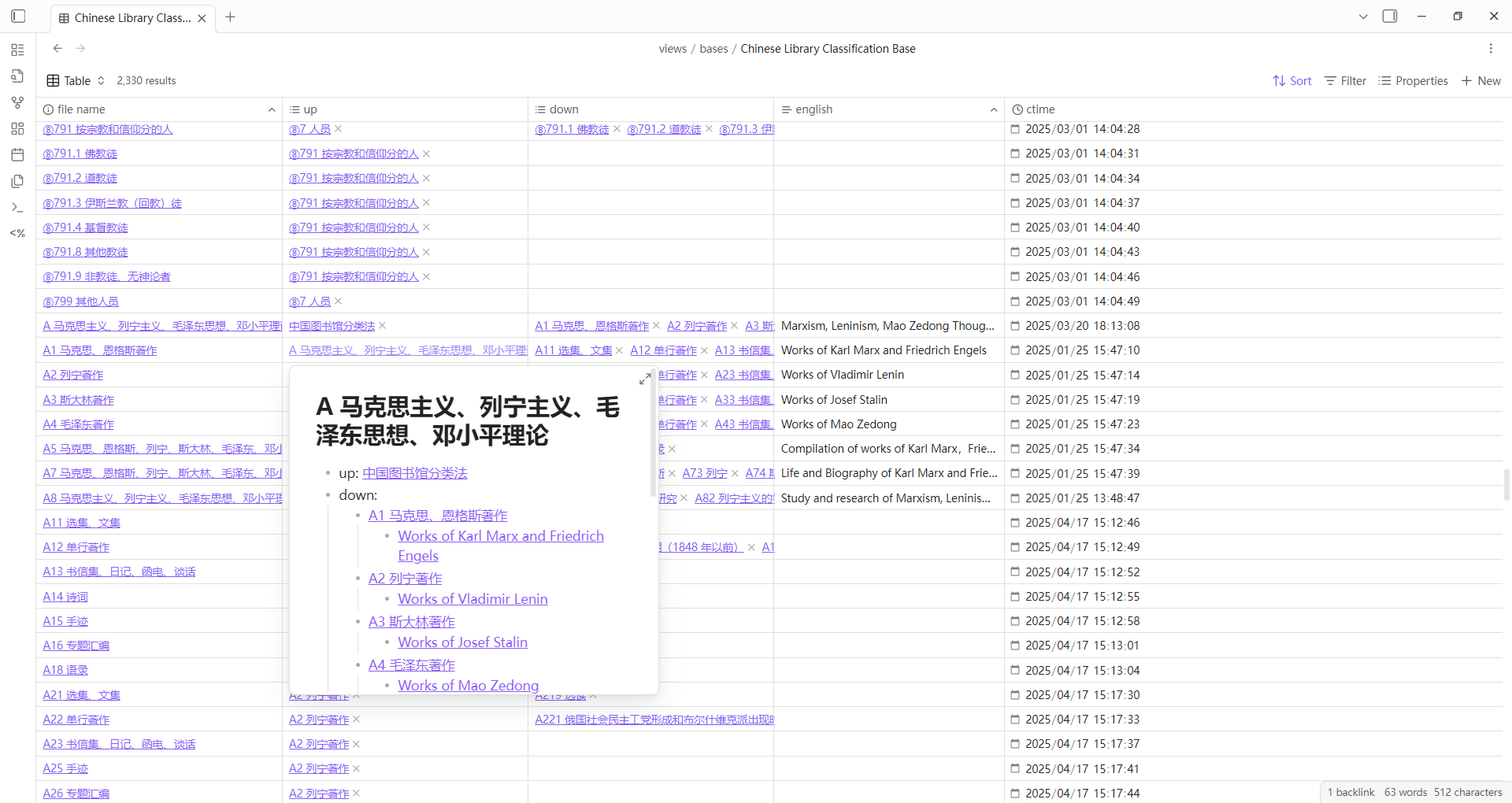Toggle the right sidebar panel
The image size is (1512, 803).
click(1390, 17)
